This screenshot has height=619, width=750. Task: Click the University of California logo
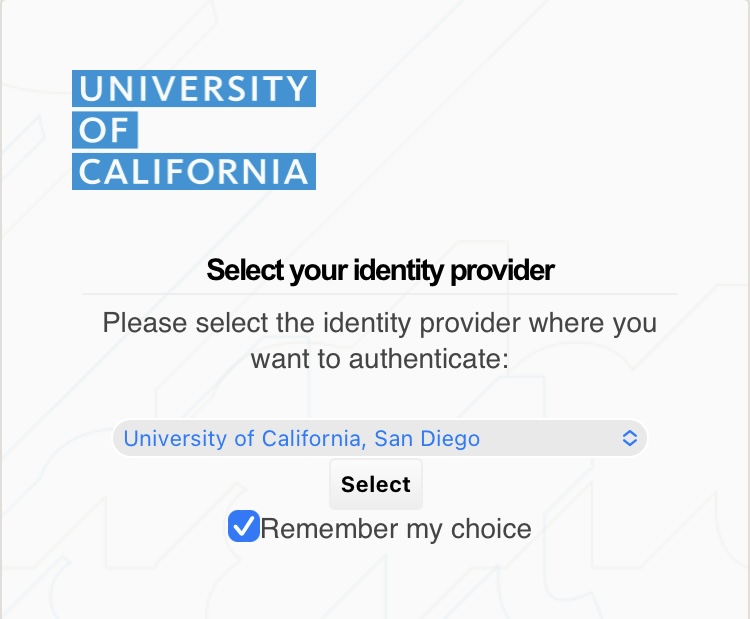(x=194, y=130)
